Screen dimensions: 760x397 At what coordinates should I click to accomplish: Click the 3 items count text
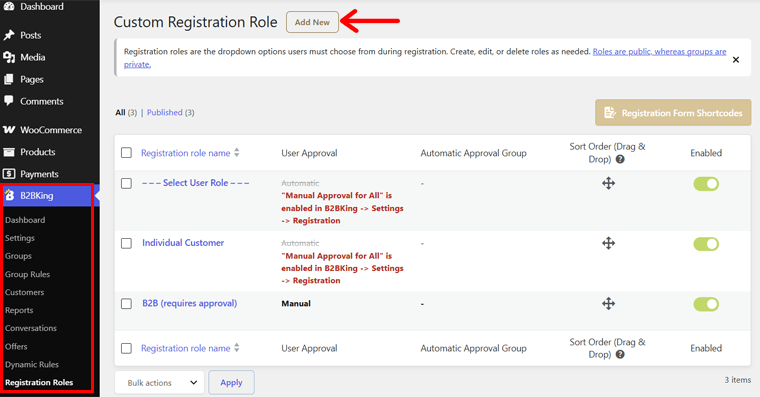738,380
